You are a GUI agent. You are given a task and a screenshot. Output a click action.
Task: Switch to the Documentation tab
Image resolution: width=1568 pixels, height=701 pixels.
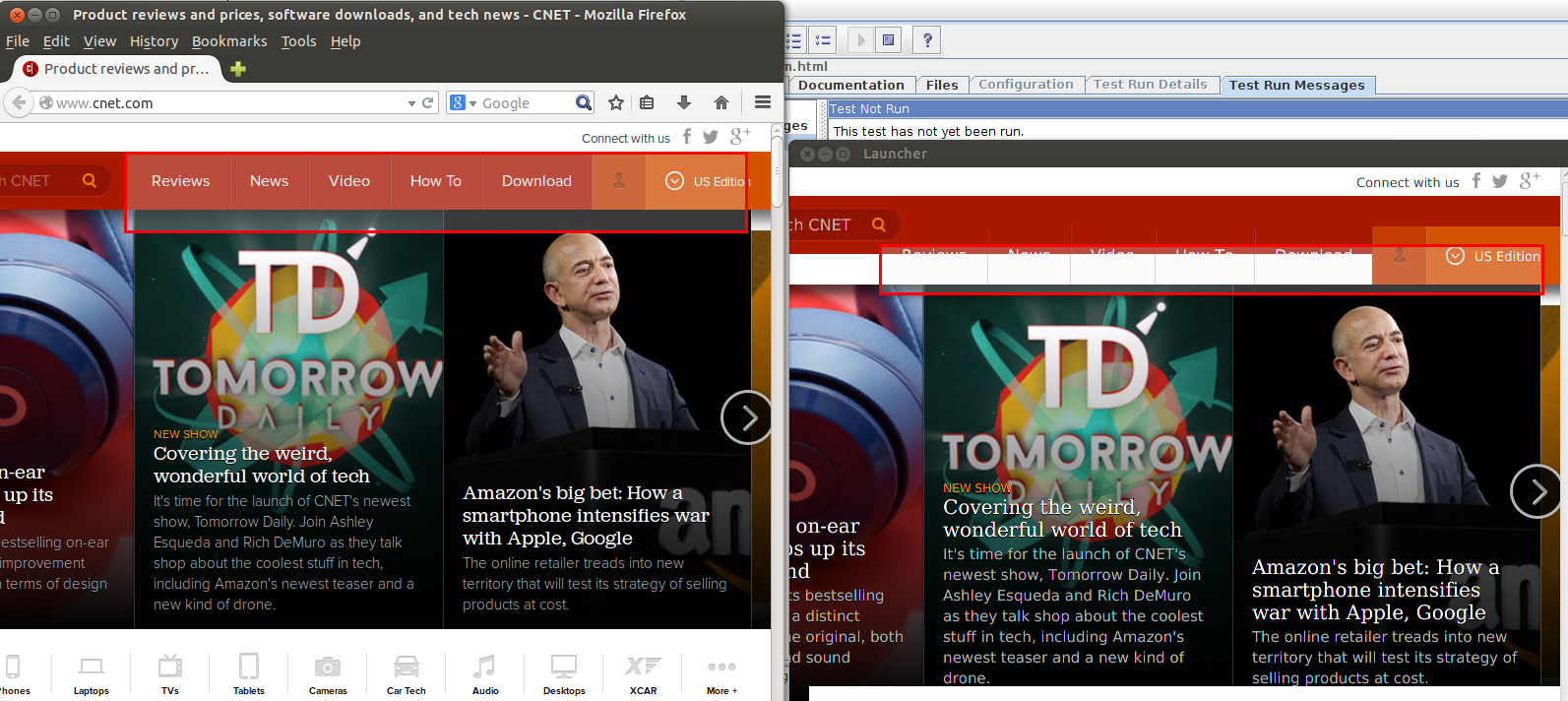[x=850, y=86]
